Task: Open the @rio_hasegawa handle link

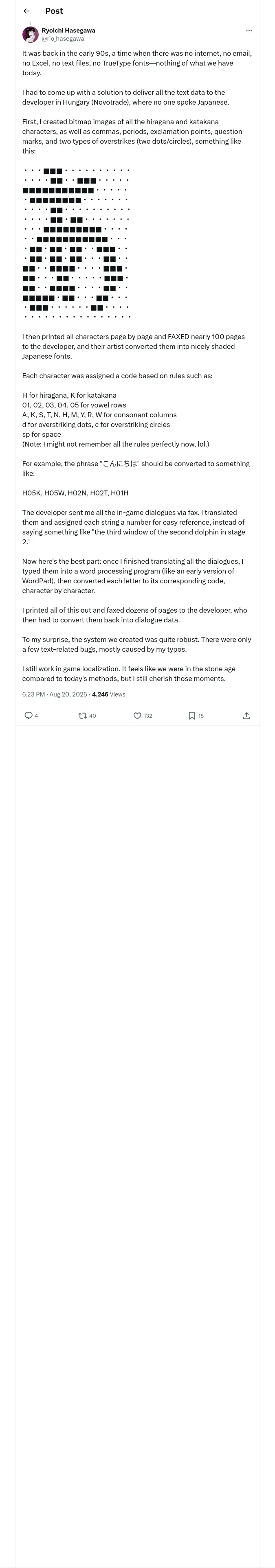Action: click(63, 38)
